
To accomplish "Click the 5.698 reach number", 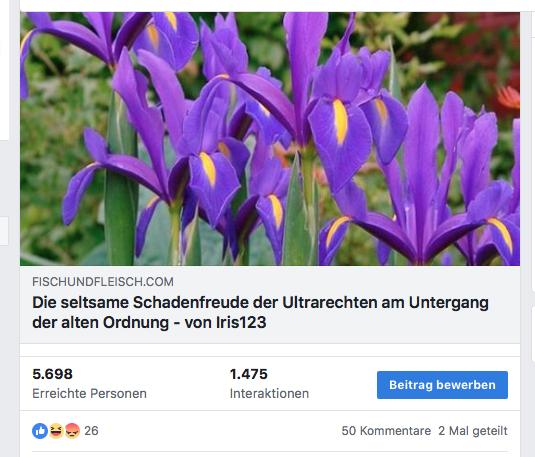I will [x=52, y=374].
